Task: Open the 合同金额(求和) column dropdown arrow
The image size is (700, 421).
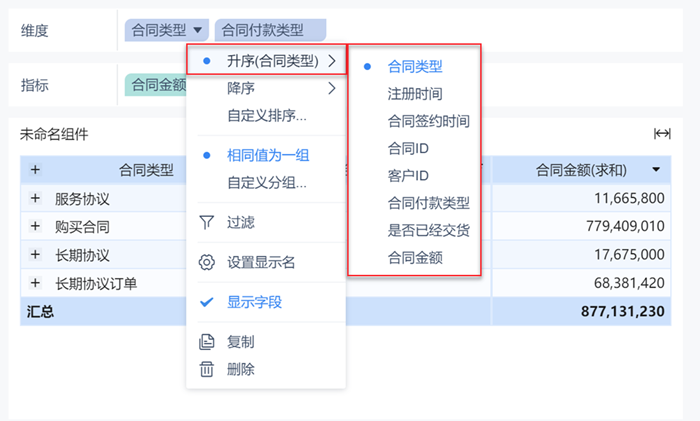Action: pos(656,170)
